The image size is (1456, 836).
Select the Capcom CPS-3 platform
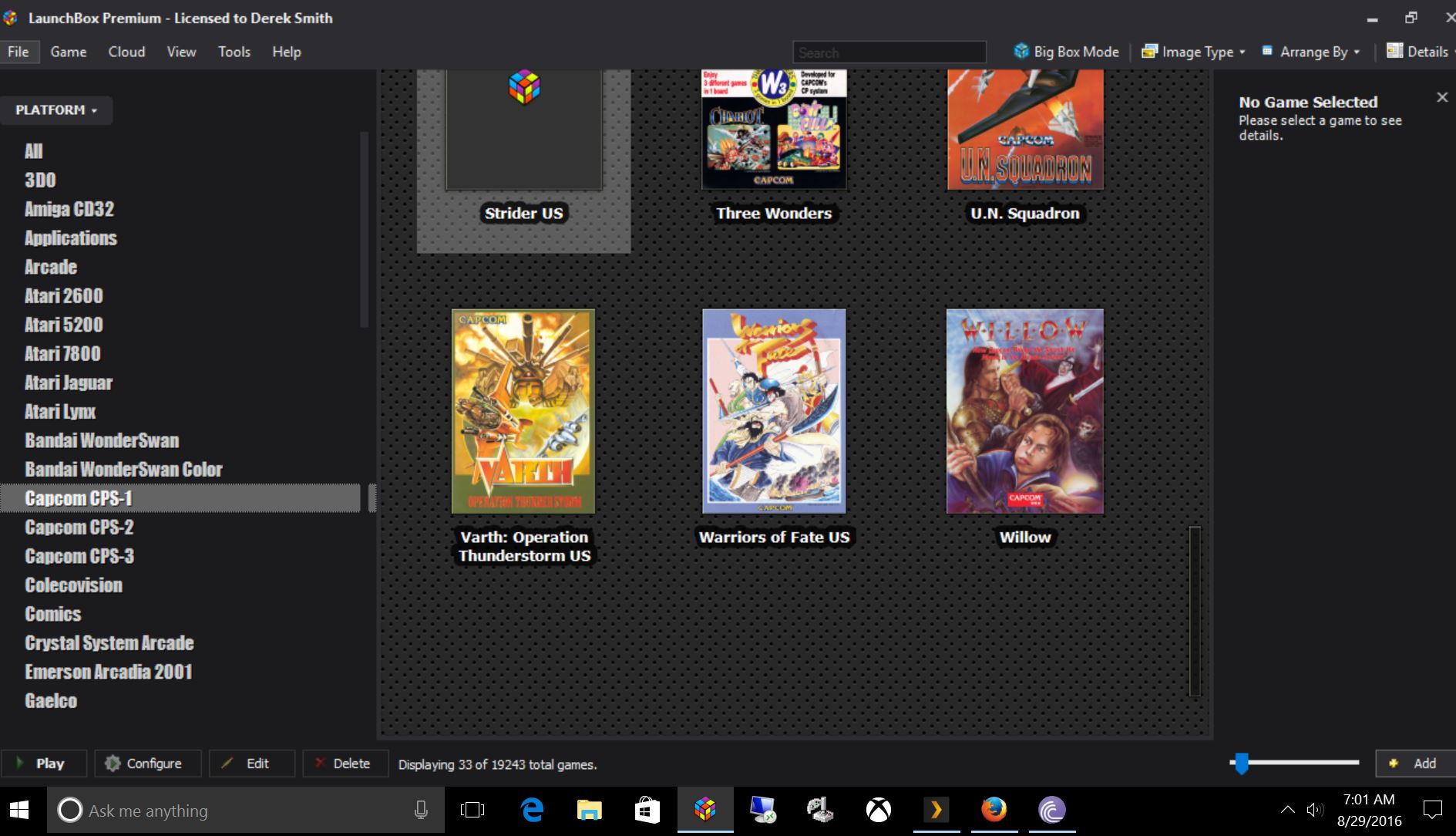(79, 556)
